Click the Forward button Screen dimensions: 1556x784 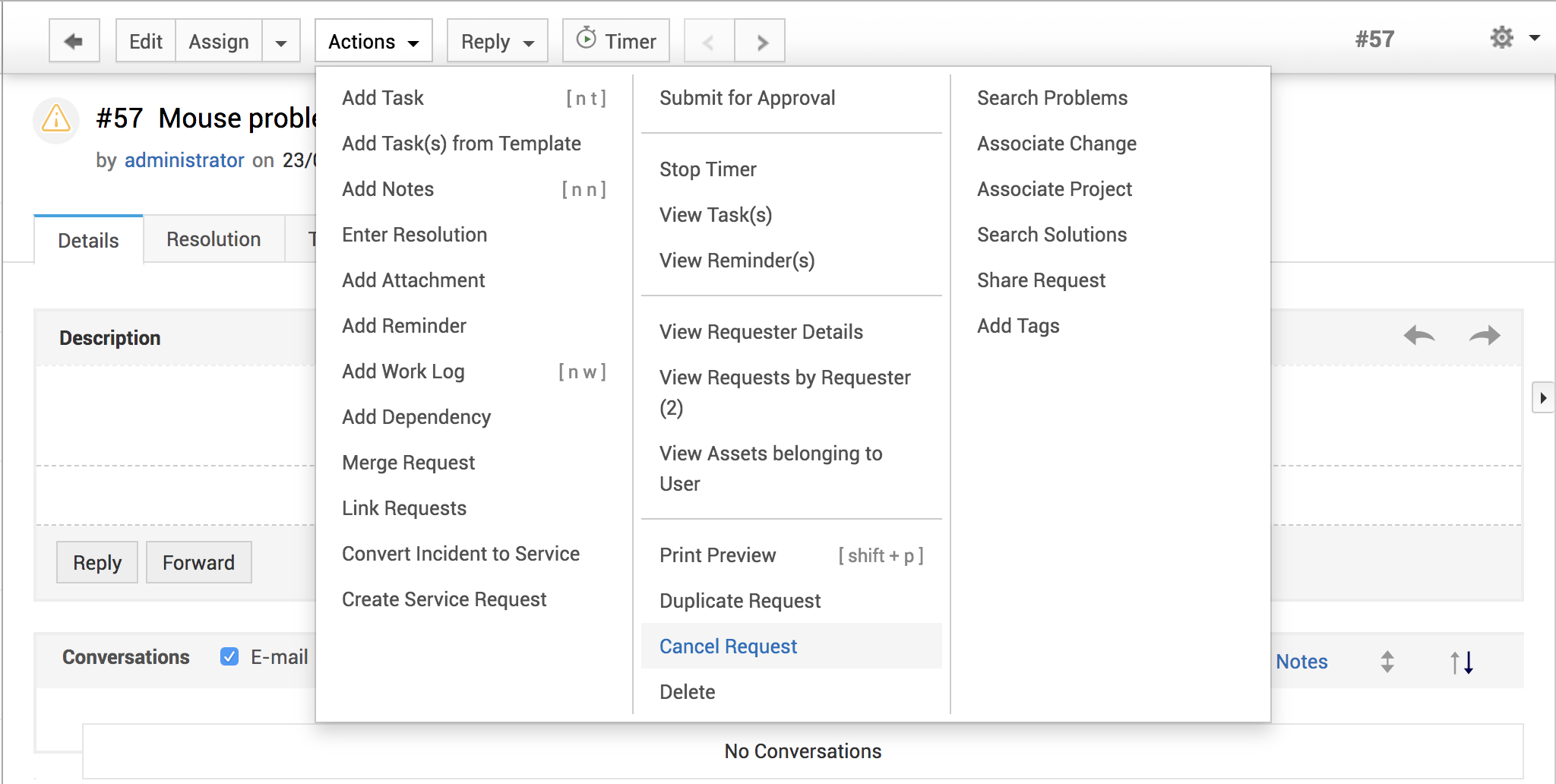198,562
